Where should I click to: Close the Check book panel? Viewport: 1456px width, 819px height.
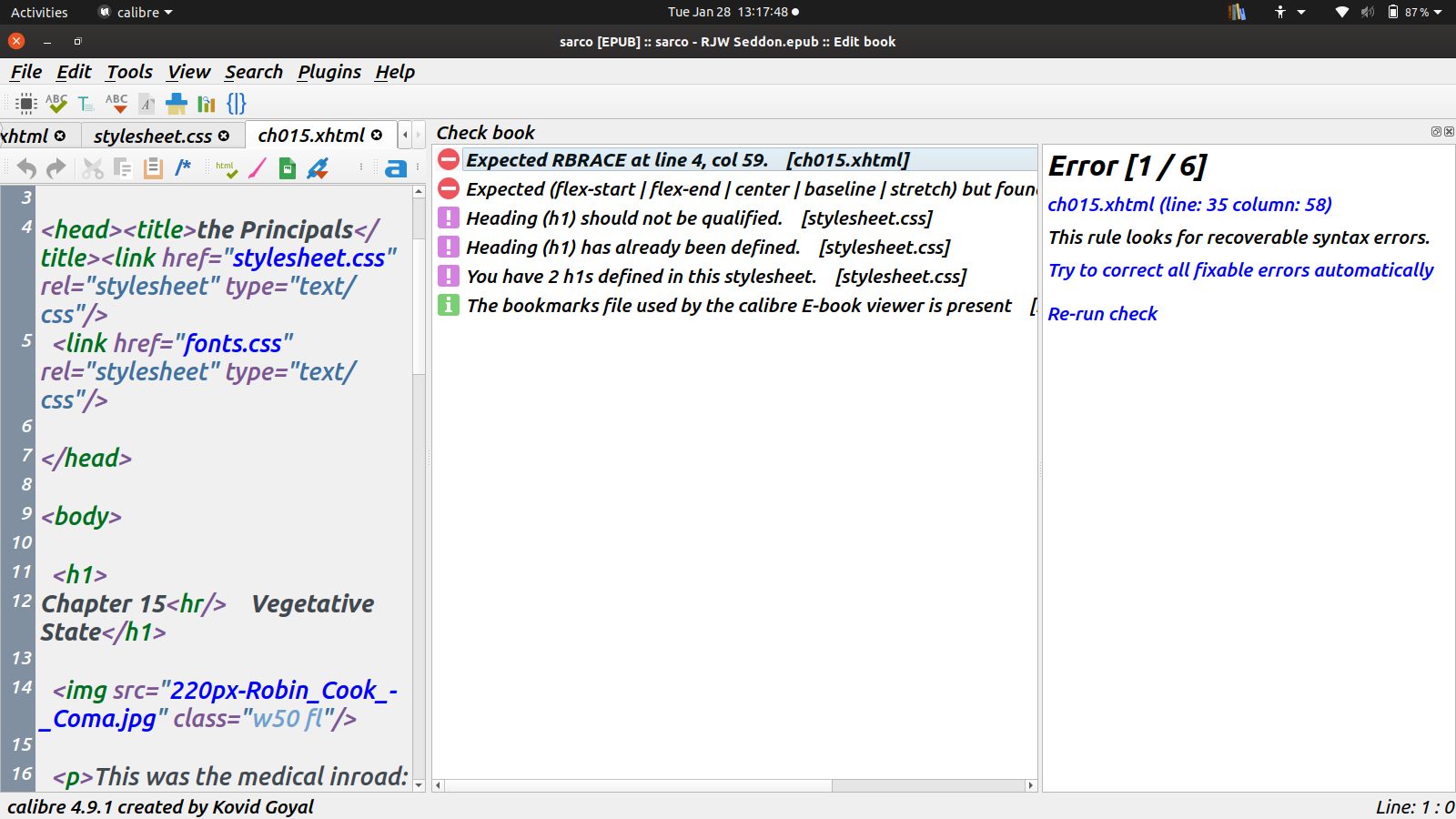[x=1449, y=132]
